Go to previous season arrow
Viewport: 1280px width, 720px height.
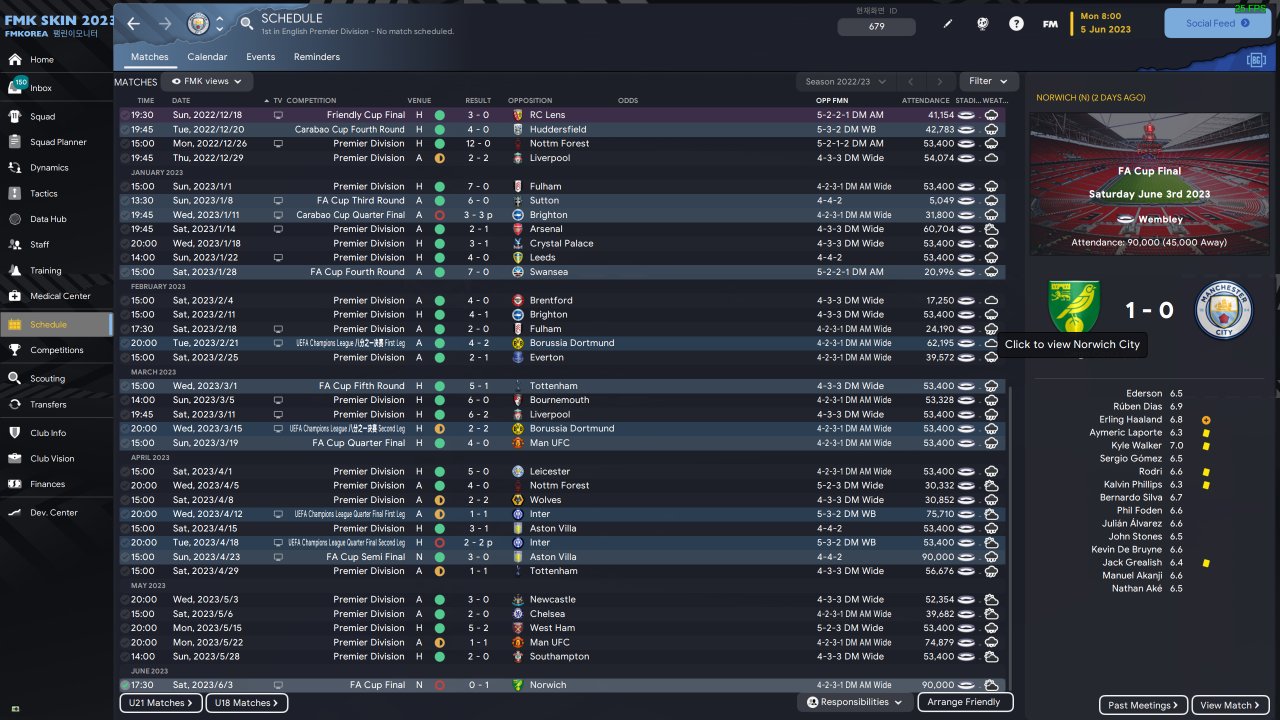click(x=911, y=81)
